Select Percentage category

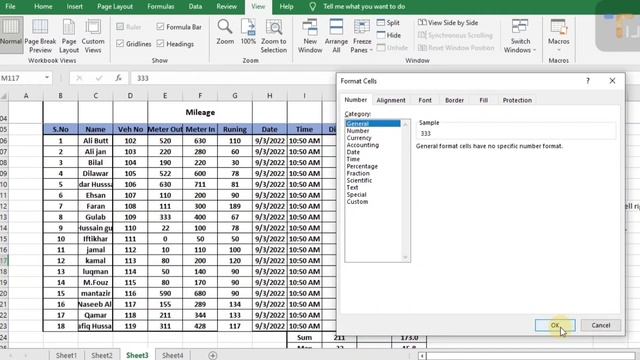point(362,166)
